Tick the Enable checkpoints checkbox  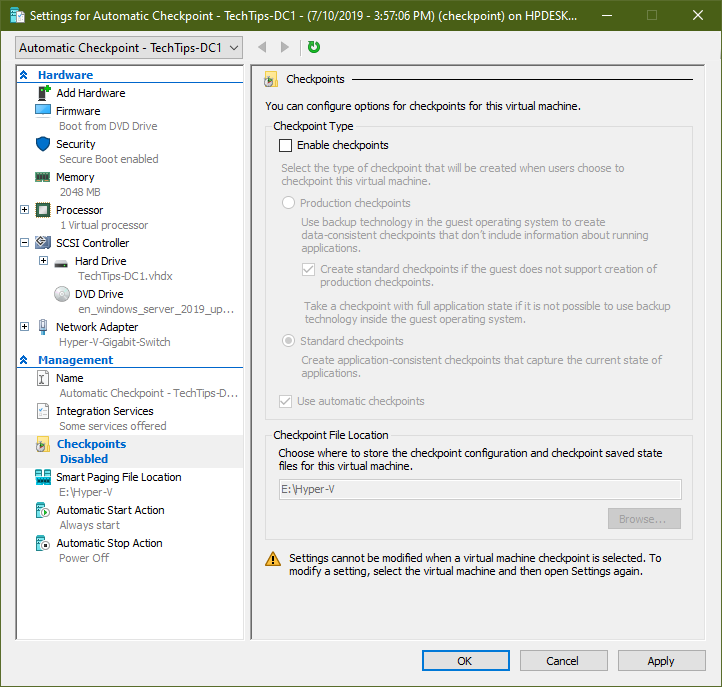pyautogui.click(x=285, y=146)
